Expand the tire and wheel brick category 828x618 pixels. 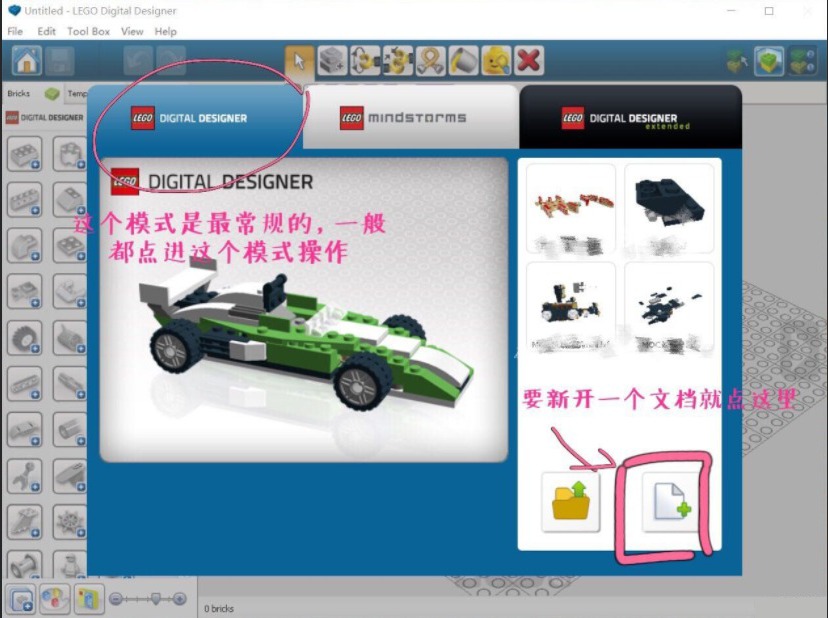(24, 339)
